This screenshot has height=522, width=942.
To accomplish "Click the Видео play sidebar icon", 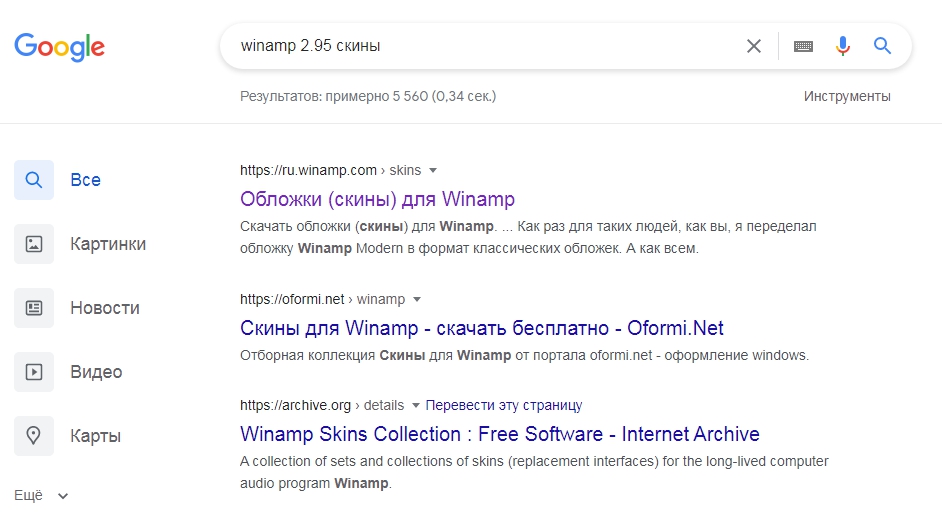I will tap(34, 372).
